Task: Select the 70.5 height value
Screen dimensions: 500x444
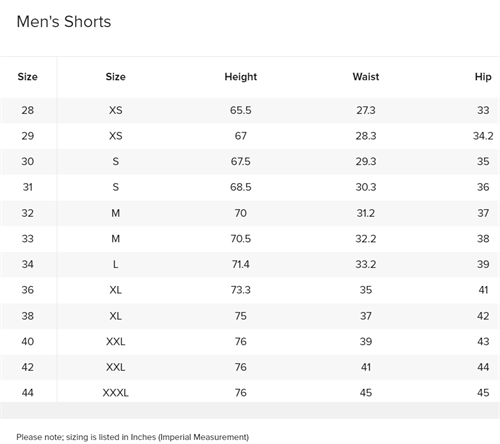Action: tap(240, 239)
